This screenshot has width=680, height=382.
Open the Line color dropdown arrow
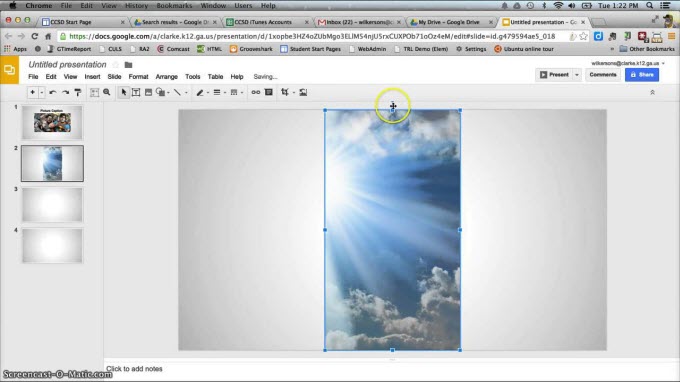[x=208, y=92]
